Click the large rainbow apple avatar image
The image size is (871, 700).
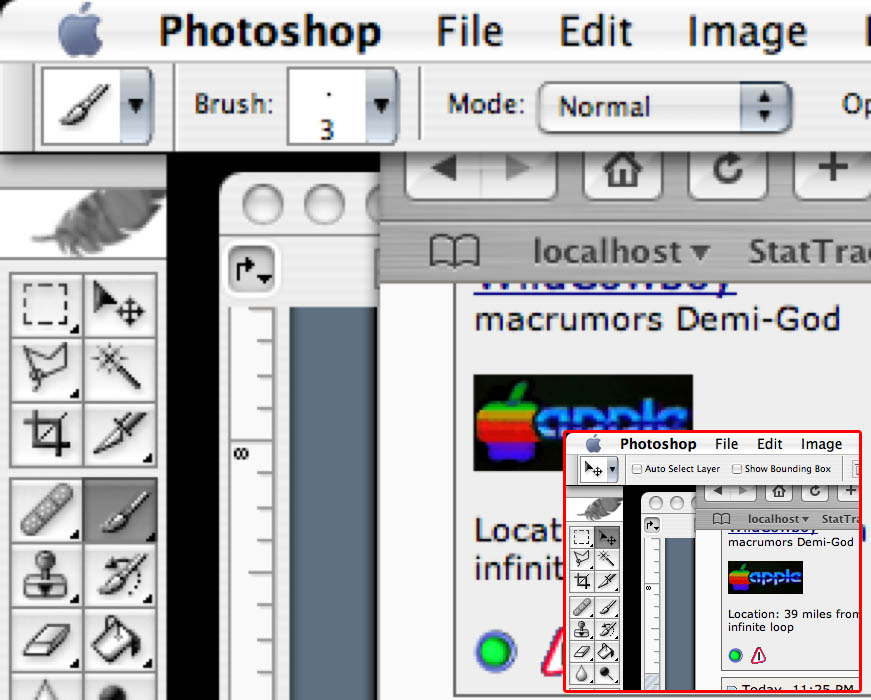pos(582,422)
